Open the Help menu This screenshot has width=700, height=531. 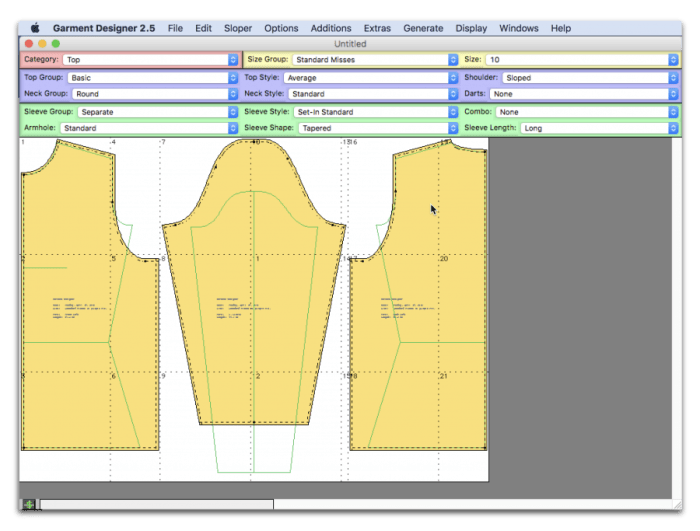[561, 28]
